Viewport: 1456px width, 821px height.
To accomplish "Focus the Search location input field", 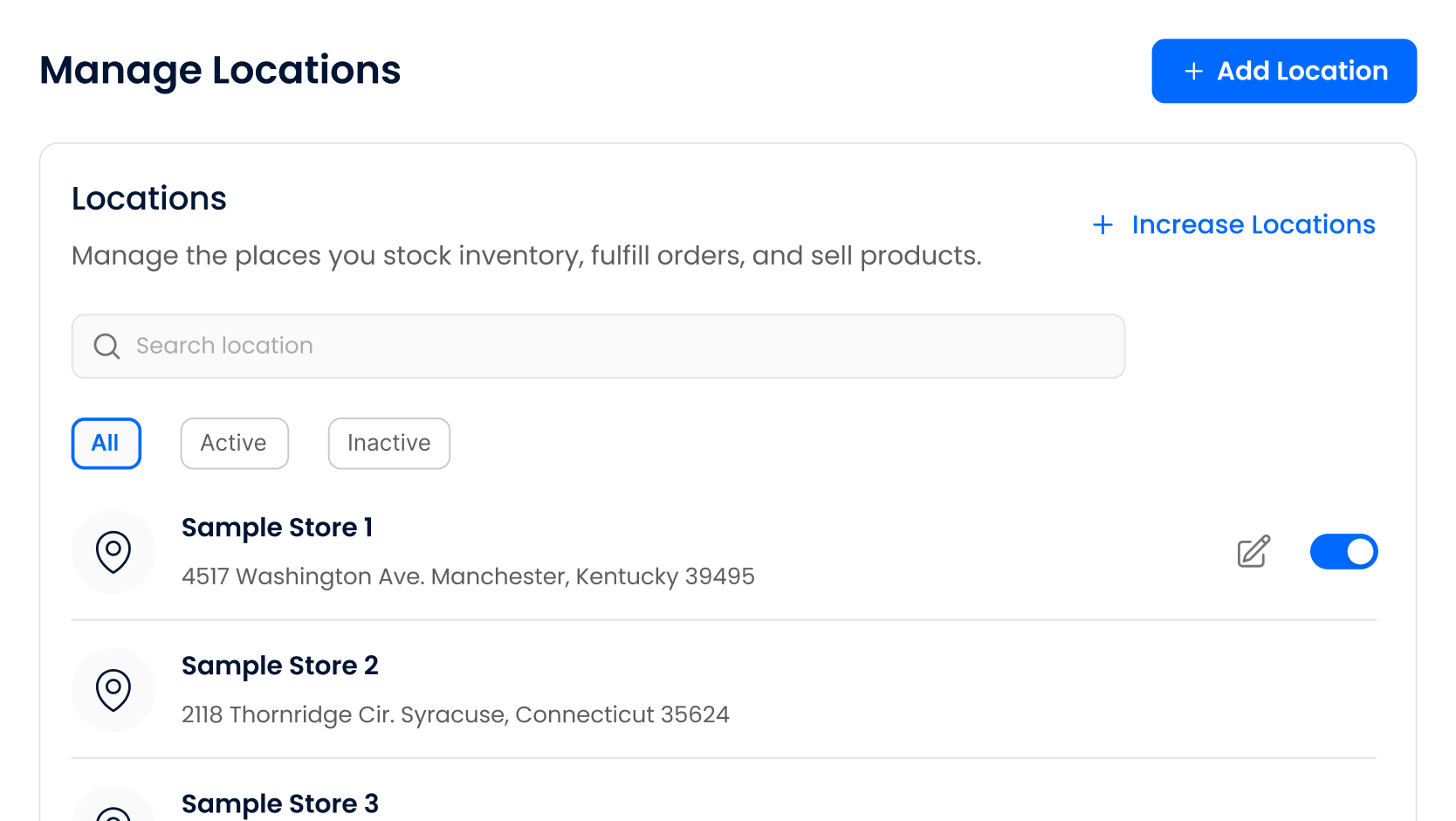I will (611, 346).
